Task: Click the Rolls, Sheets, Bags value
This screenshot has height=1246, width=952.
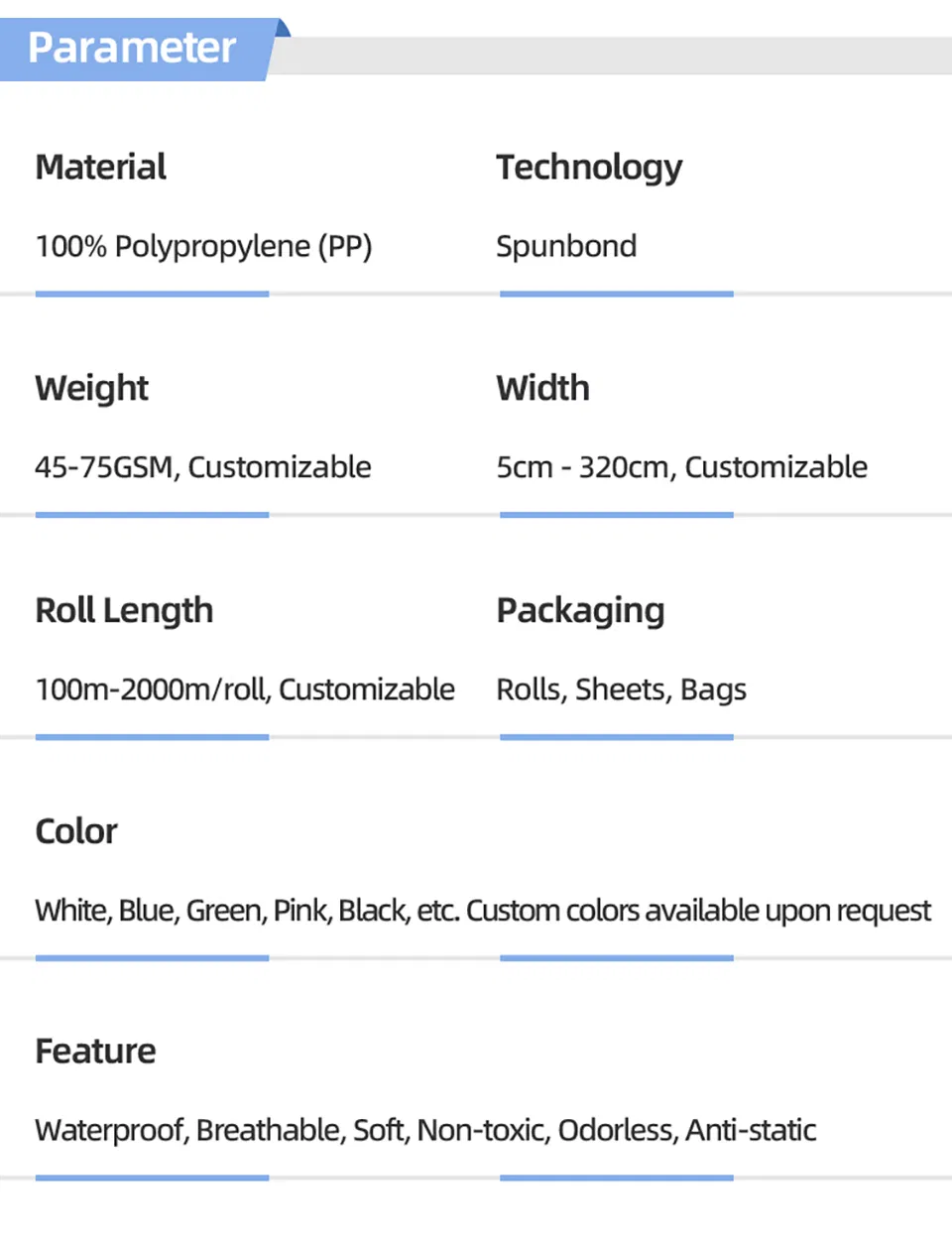Action: coord(621,689)
